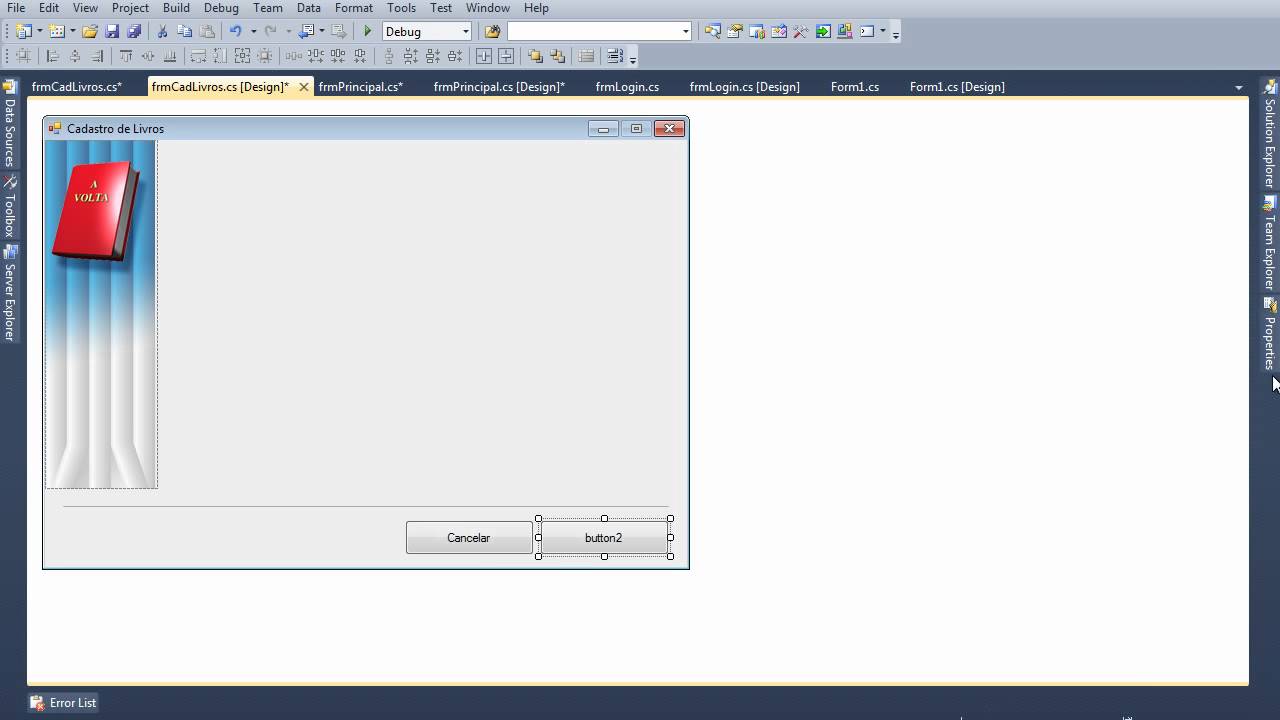Click the Center Horizontally icon
This screenshot has width=1280, height=720.
(x=484, y=56)
